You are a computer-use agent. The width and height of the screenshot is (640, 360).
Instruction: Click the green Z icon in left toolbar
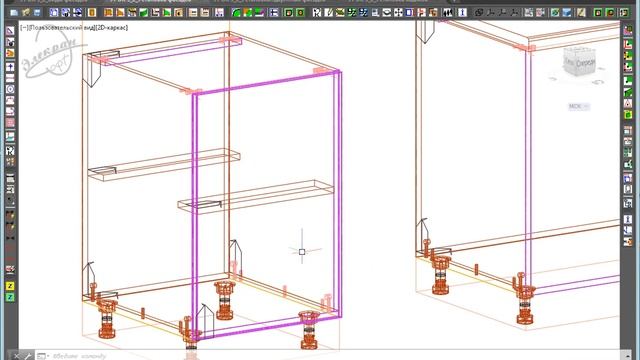pos(10,297)
